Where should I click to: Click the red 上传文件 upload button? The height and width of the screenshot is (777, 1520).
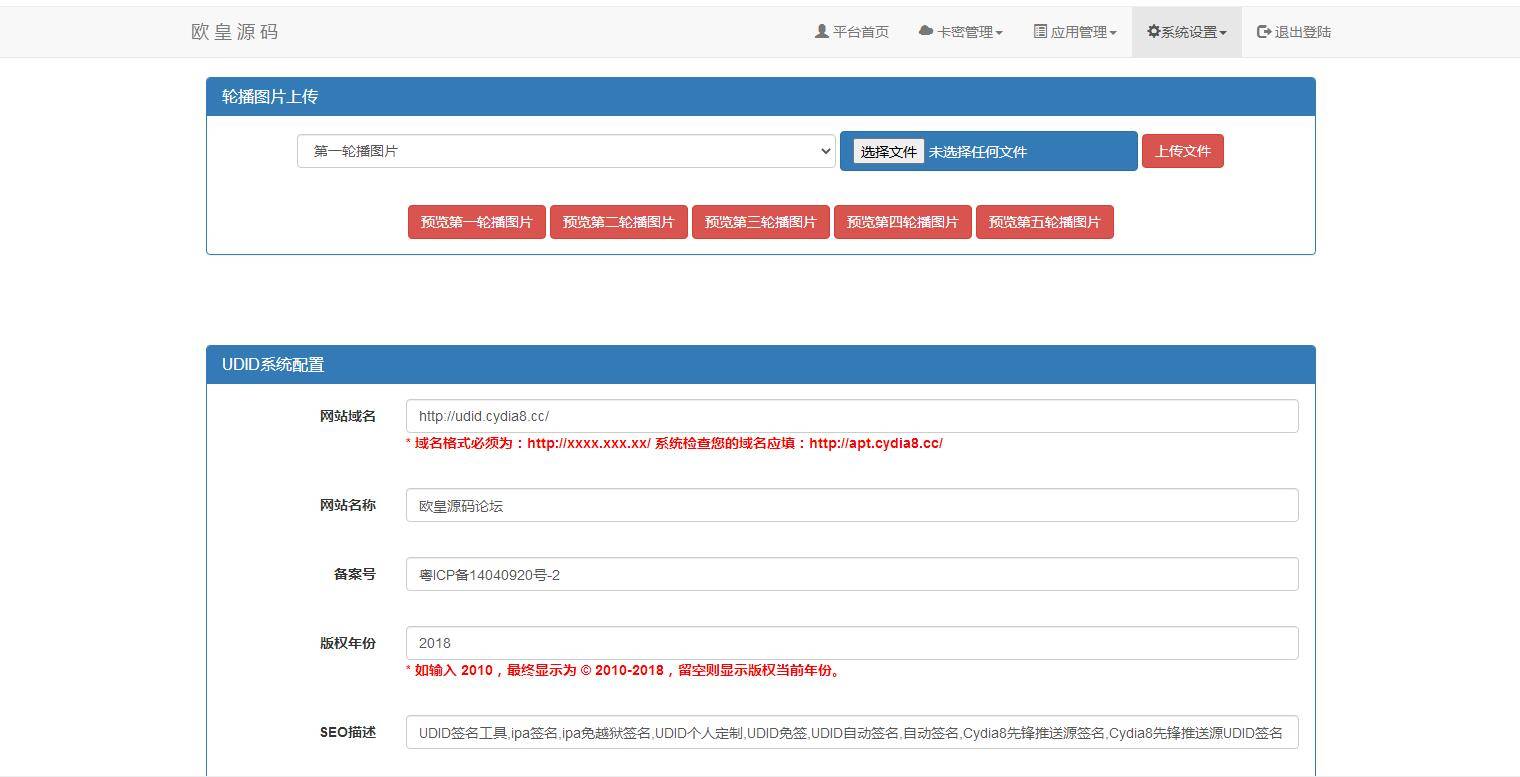1182,151
